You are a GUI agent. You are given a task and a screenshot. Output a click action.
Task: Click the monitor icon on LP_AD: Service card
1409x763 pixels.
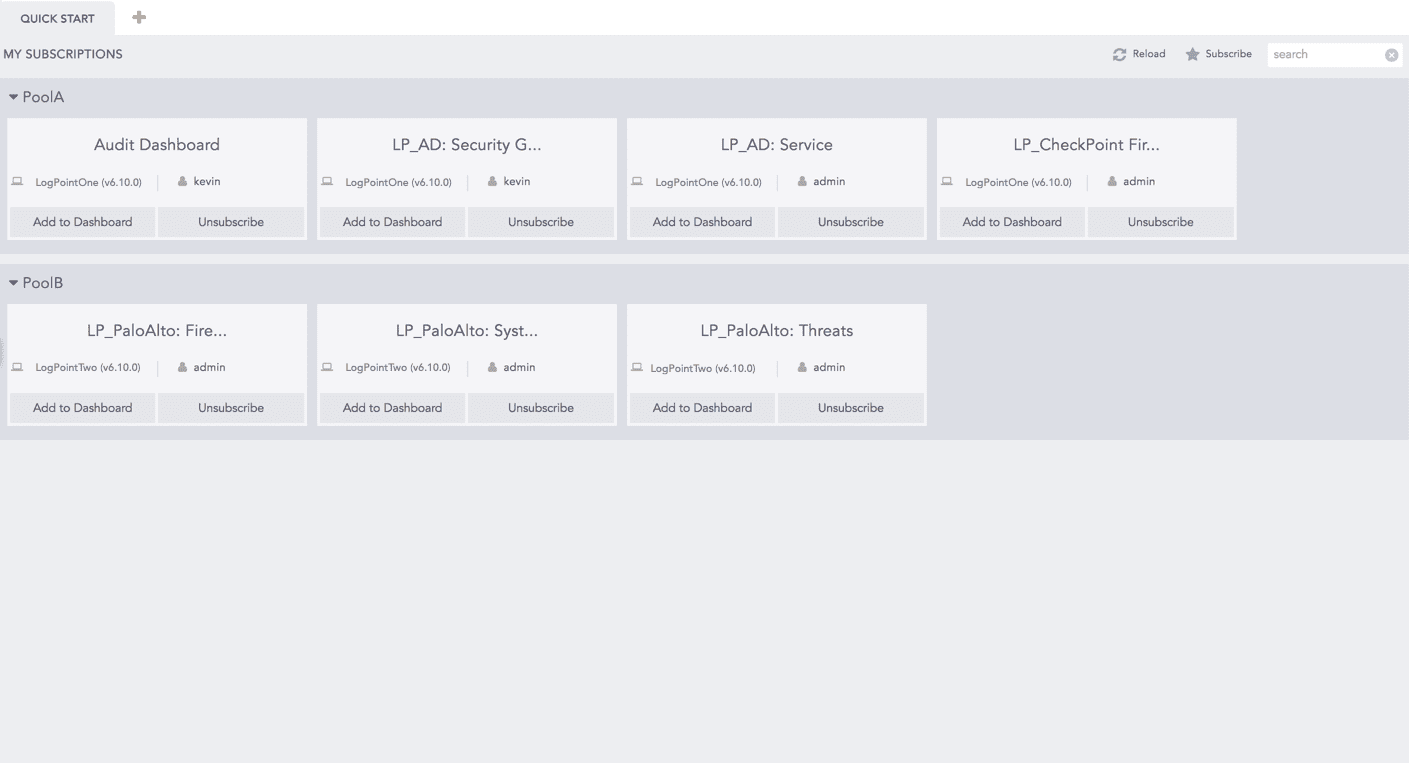[637, 181]
